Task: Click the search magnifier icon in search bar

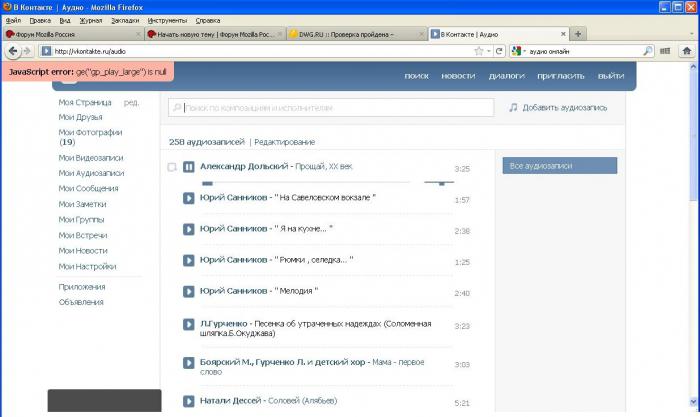Action: coord(647,51)
